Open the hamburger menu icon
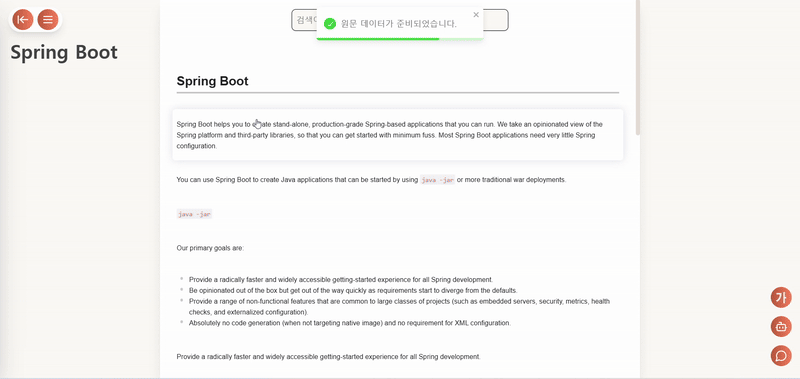Screen dimensions: 800x379 [47, 20]
